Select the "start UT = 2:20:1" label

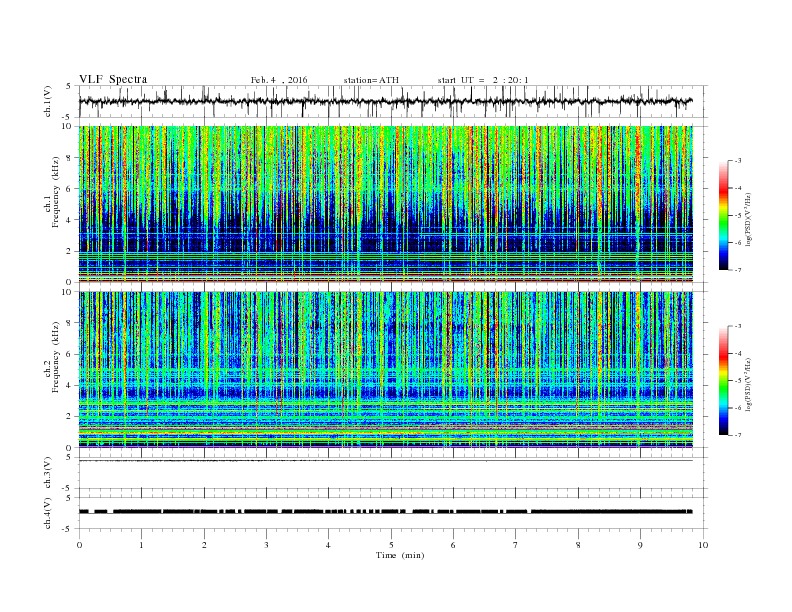[x=483, y=80]
